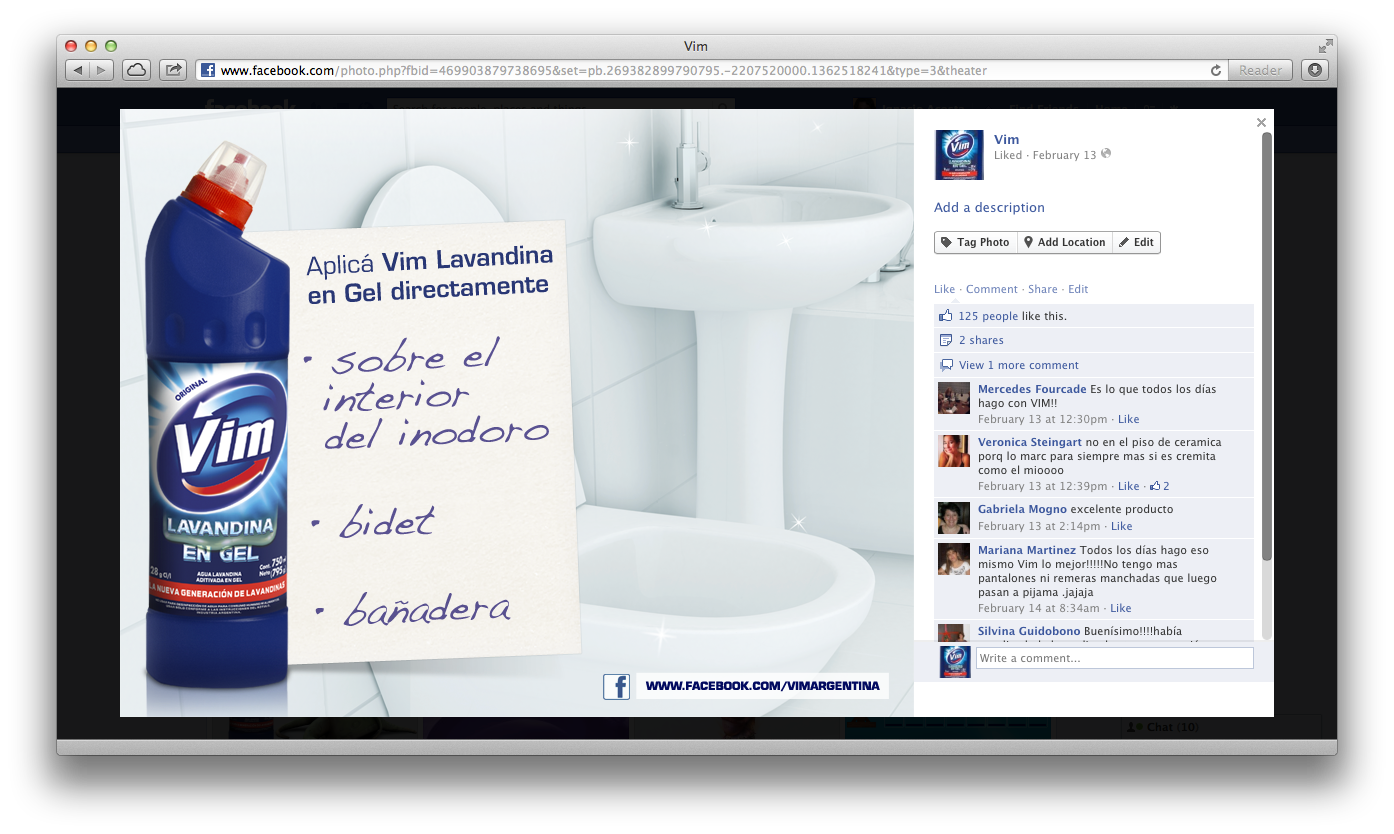This screenshot has width=1394, height=834.
Task: Click the Safari share icon
Action: click(173, 70)
